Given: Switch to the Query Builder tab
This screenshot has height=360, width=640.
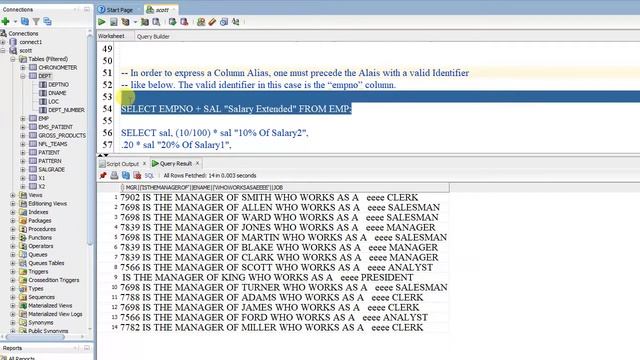Looking at the screenshot, I should (153, 36).
